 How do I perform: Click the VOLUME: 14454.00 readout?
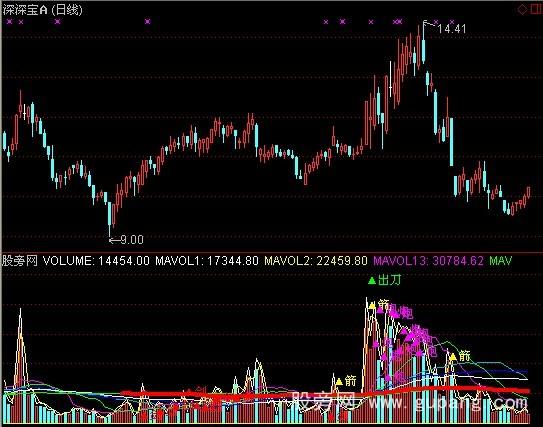[x=96, y=261]
